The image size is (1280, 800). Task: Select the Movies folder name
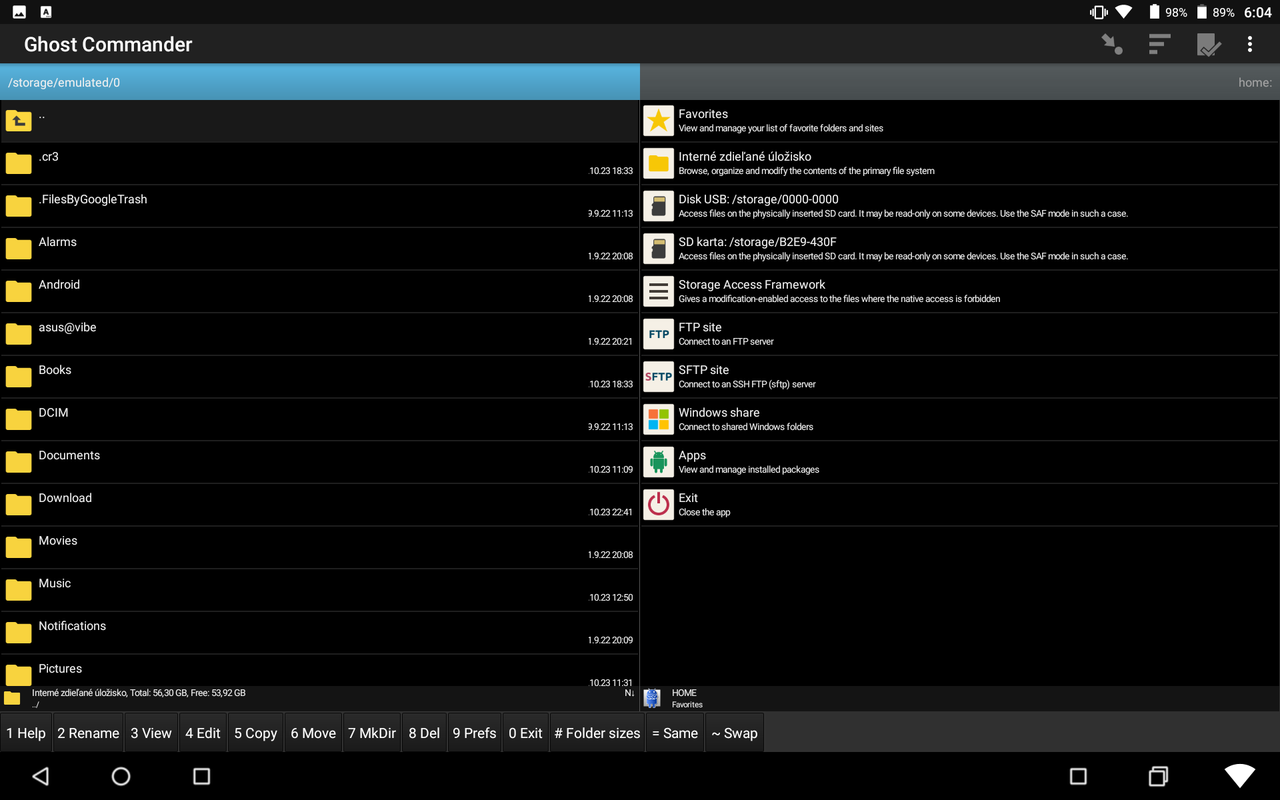coord(58,541)
